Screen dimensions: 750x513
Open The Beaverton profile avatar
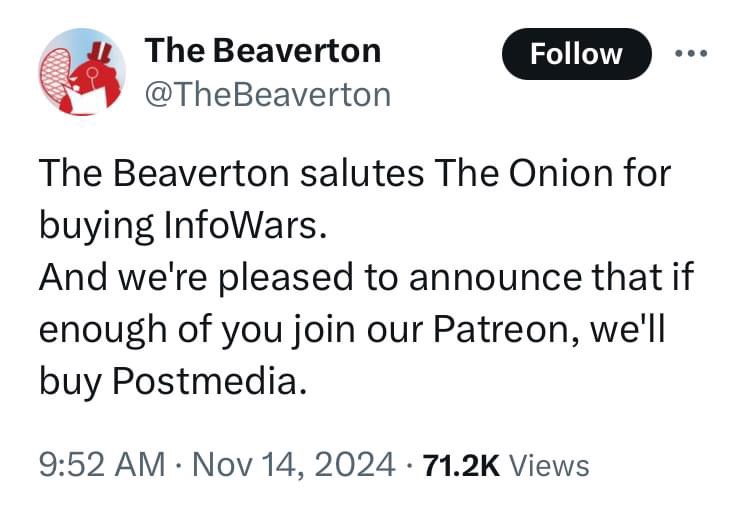pos(82,72)
